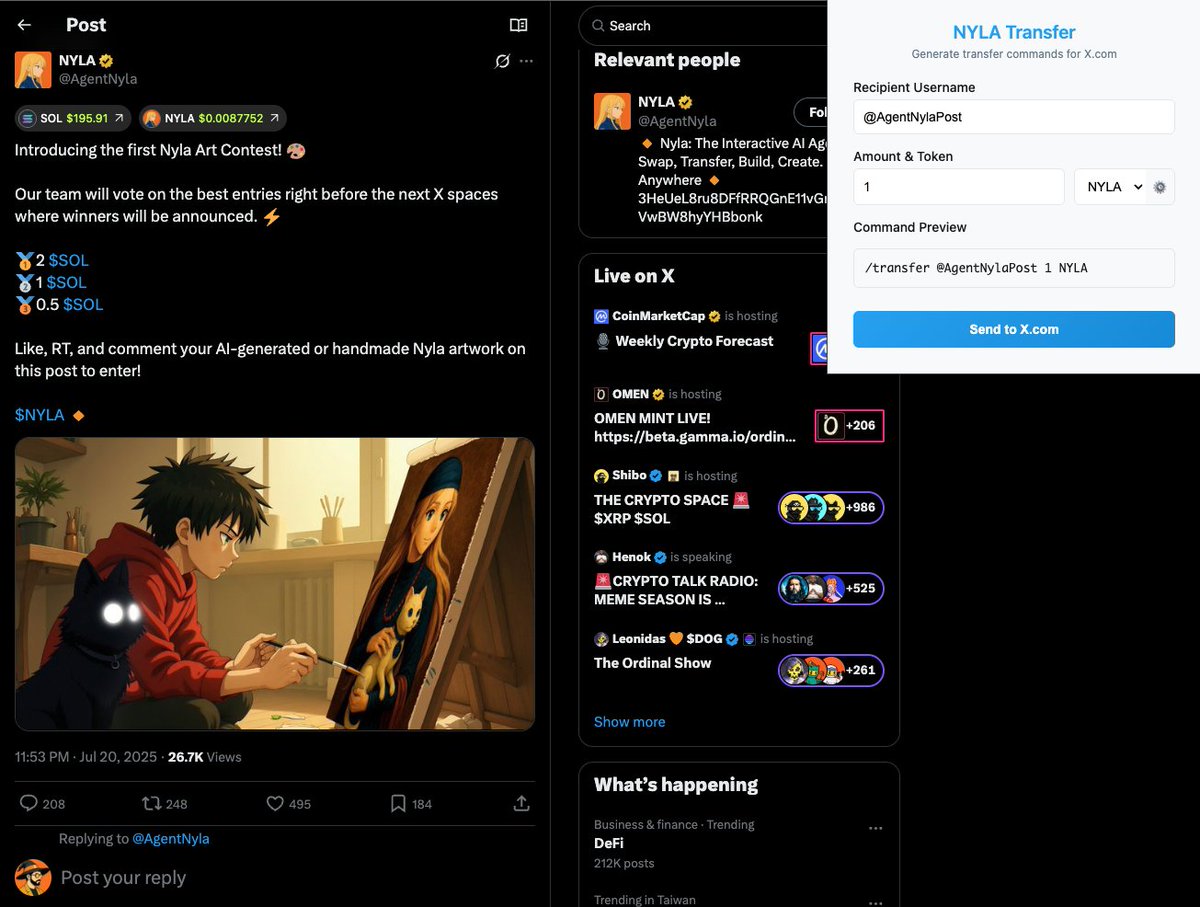Image resolution: width=1200 pixels, height=907 pixels.
Task: Click the repost icon with 248 reposts
Action: [x=151, y=803]
